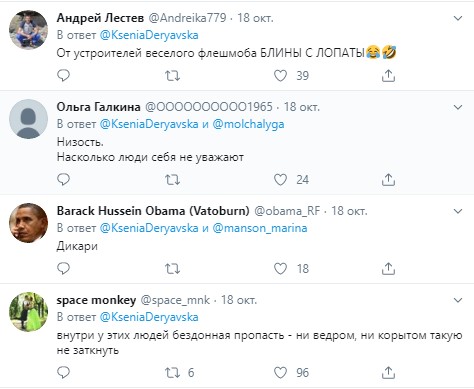The width and height of the screenshot is (474, 389).
Task: Reply to Ольга Галкина's tweet
Action: (63, 180)
